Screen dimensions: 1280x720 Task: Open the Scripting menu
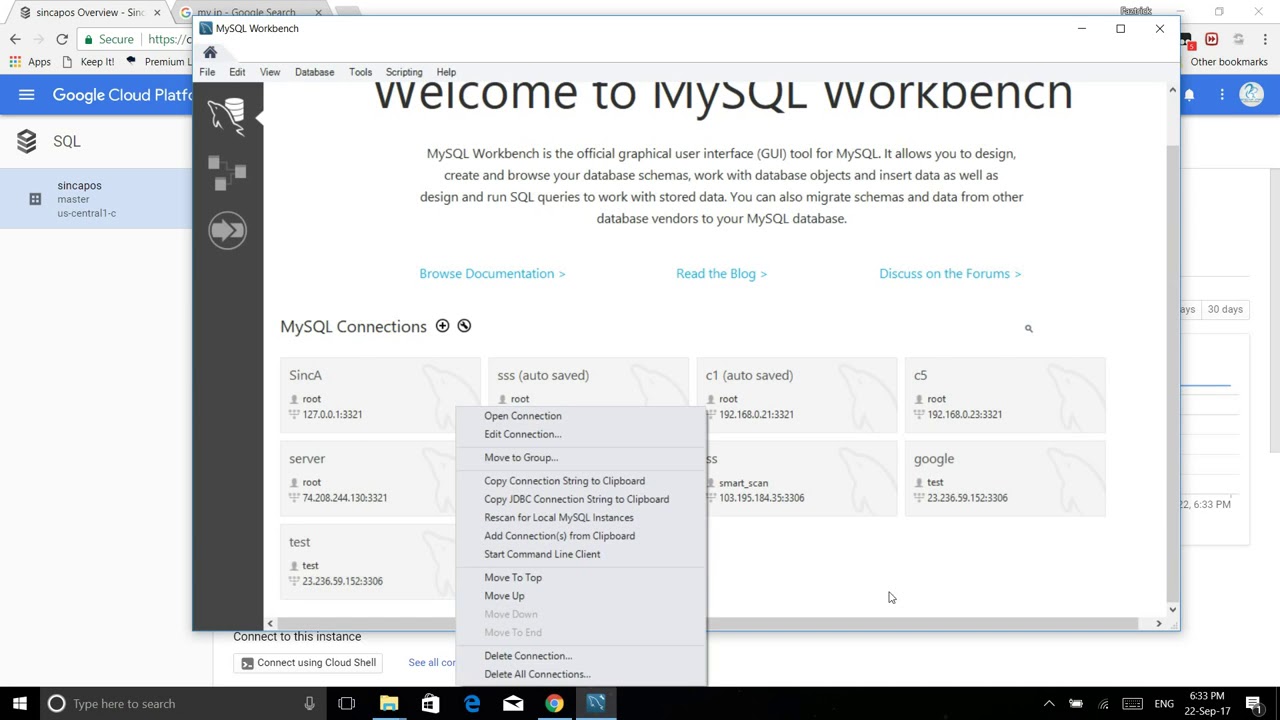point(404,72)
